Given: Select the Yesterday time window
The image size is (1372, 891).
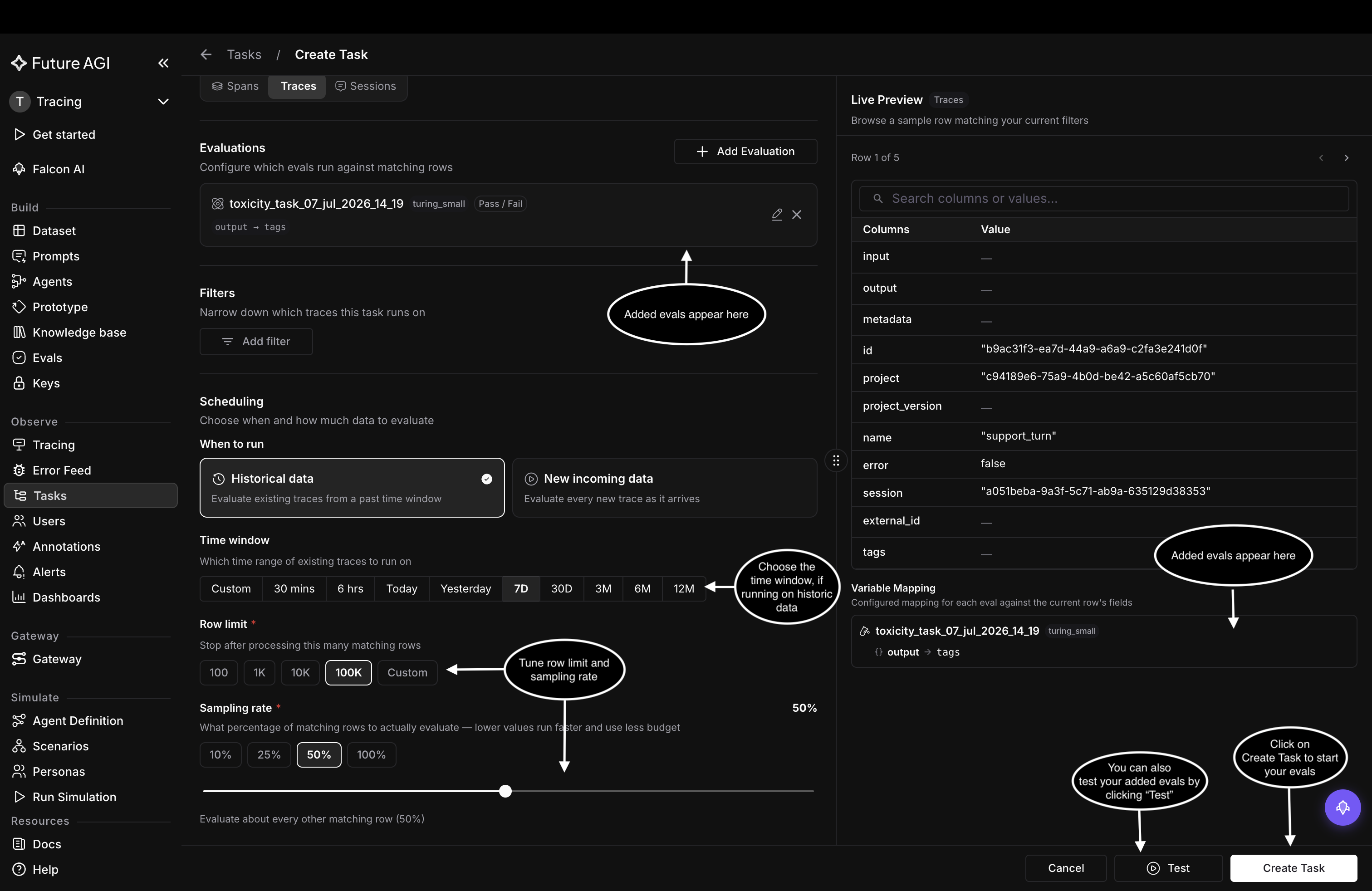Looking at the screenshot, I should [x=466, y=588].
